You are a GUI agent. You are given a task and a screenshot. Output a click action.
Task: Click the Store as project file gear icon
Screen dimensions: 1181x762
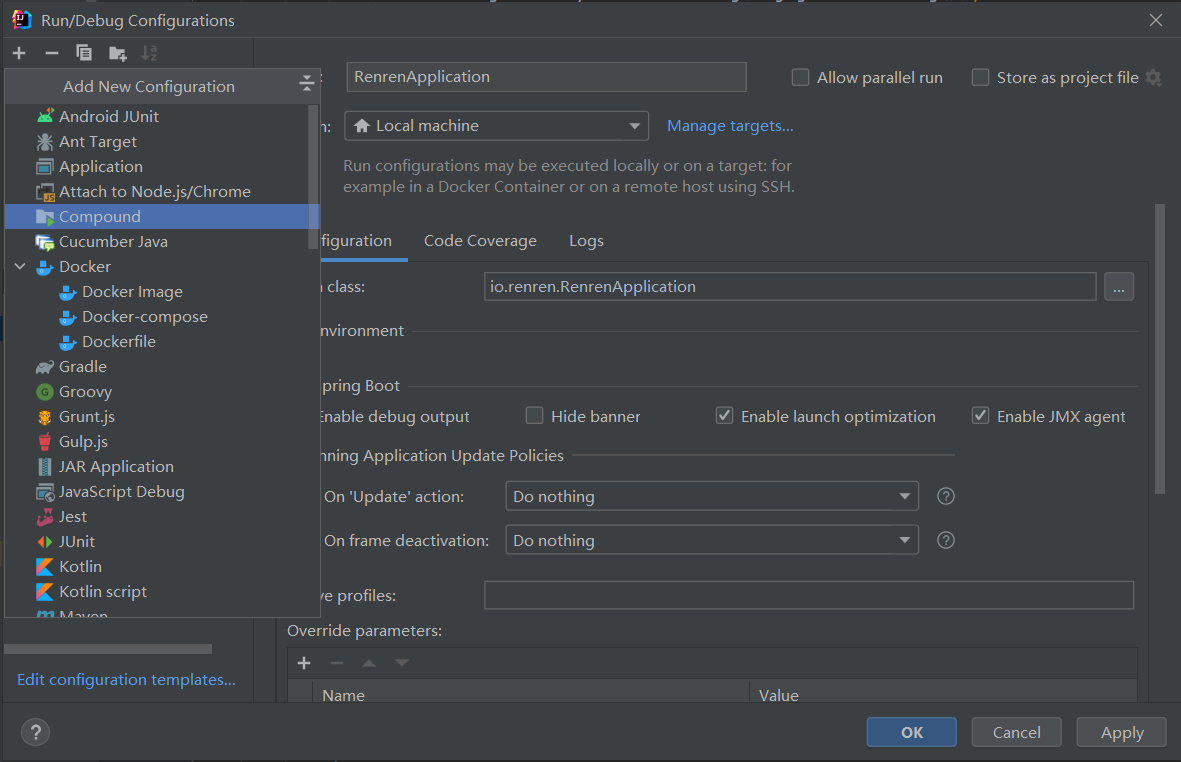tap(1153, 78)
